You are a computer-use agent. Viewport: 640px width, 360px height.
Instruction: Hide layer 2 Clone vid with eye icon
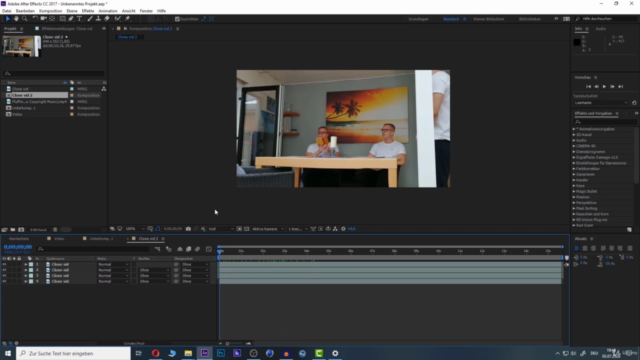pos(4,270)
